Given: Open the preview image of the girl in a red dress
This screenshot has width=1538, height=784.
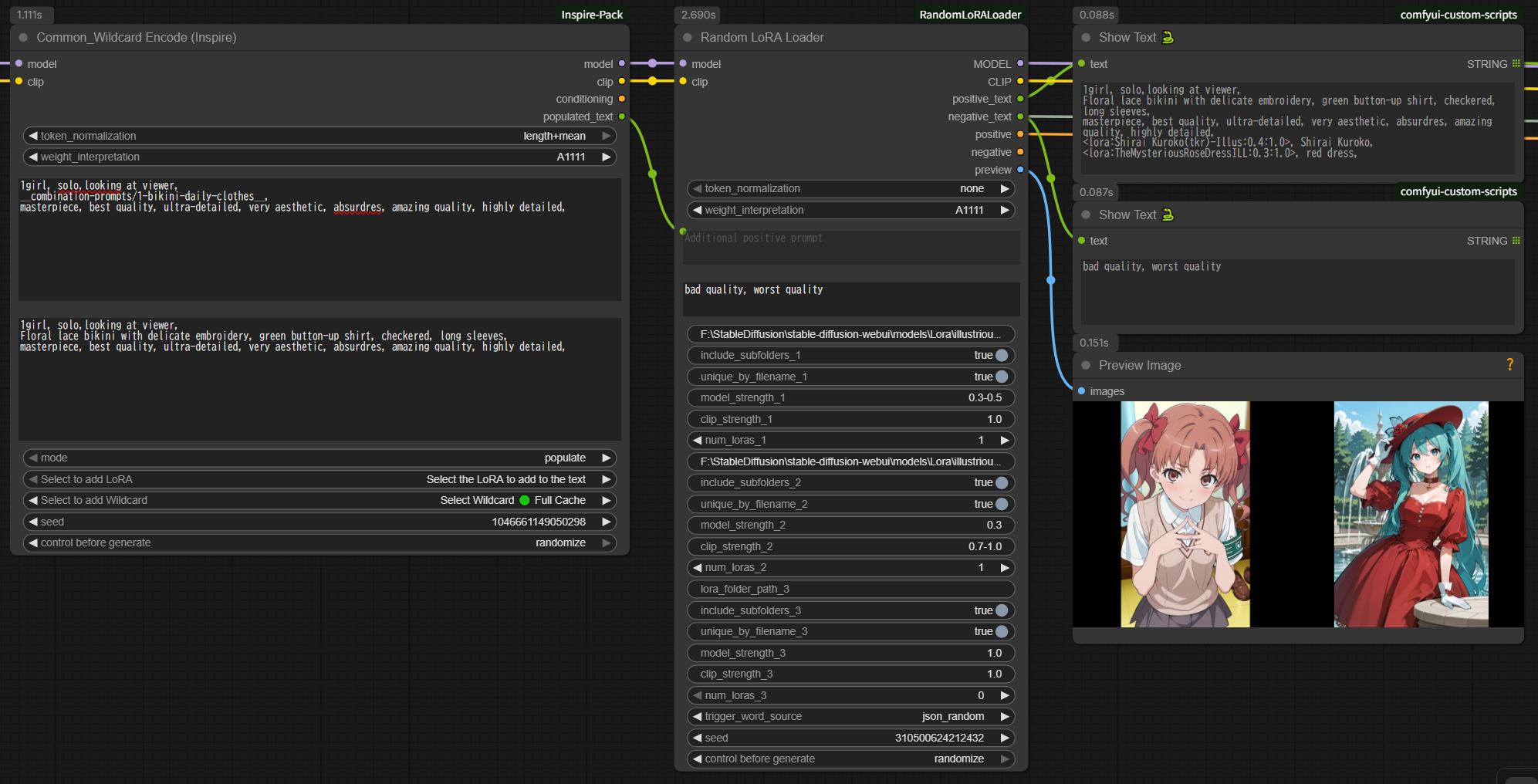Looking at the screenshot, I should (1411, 514).
